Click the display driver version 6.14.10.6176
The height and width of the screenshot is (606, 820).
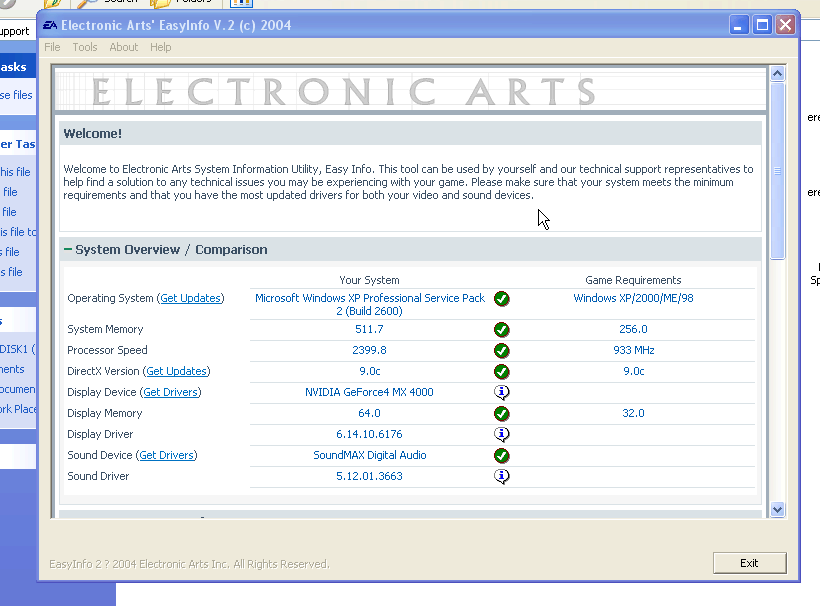[x=369, y=435]
